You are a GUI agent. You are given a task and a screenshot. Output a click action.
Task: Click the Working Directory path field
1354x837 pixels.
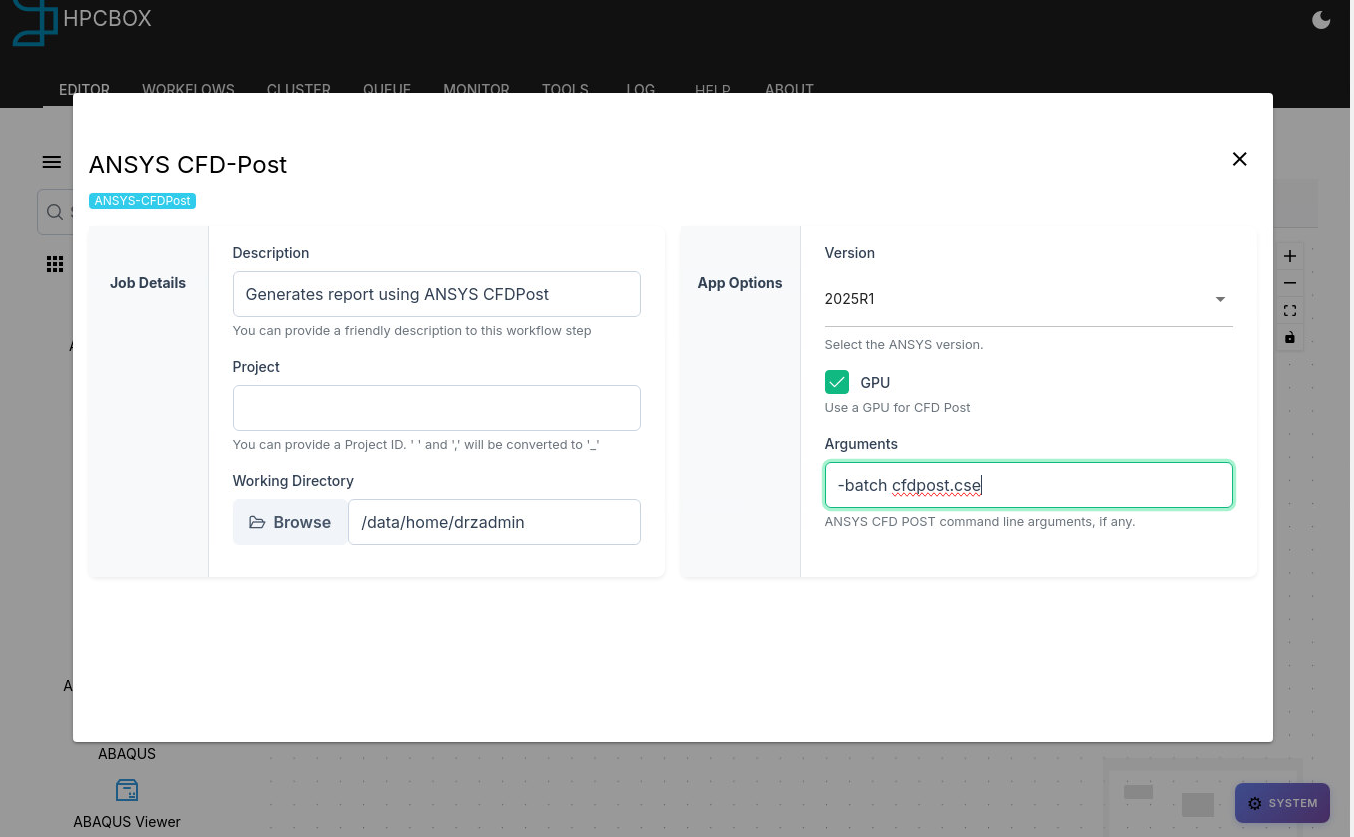494,522
